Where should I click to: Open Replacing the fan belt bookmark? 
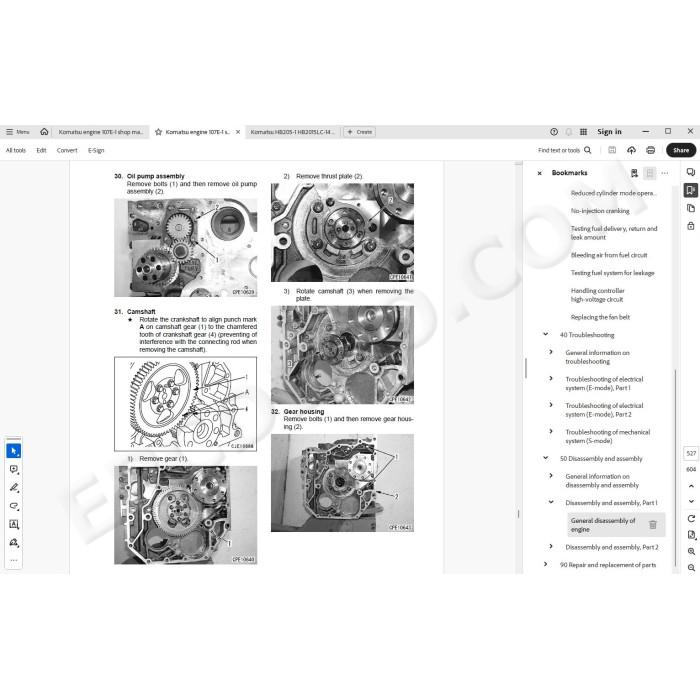click(600, 317)
